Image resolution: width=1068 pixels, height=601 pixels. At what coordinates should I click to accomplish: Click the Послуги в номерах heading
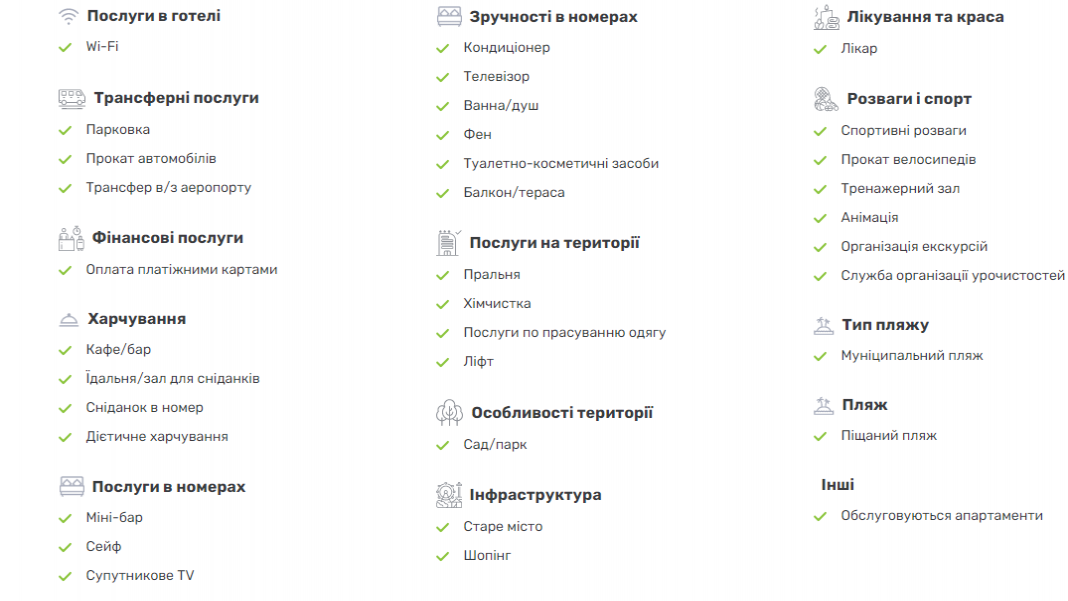coord(169,487)
